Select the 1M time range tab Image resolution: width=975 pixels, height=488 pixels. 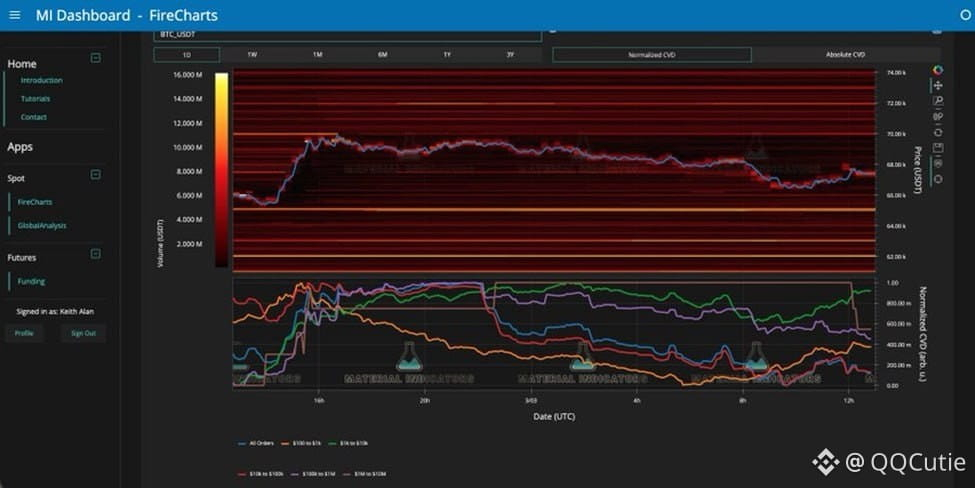coord(317,55)
